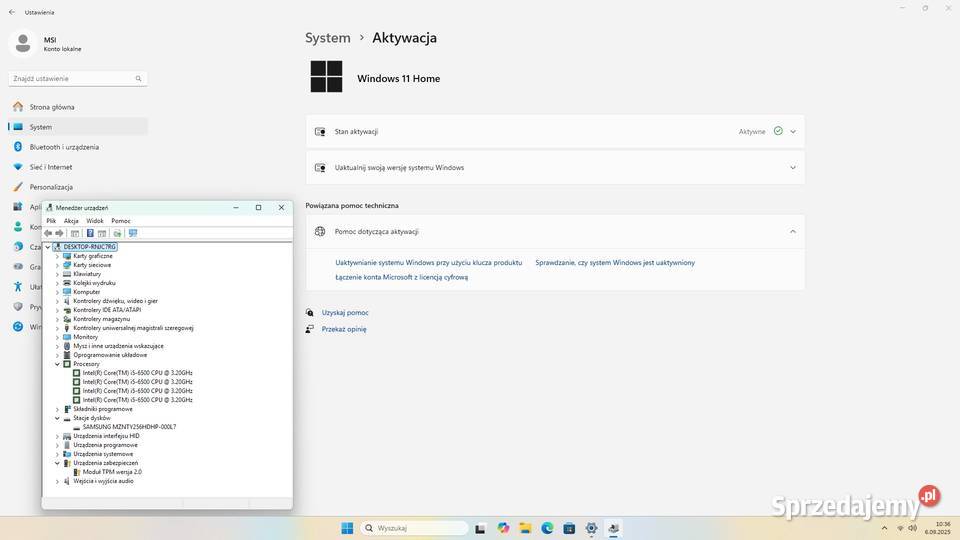Image resolution: width=960 pixels, height=540 pixels.
Task: Select Urządzenia interfejsu HID category
Action: tap(107, 436)
